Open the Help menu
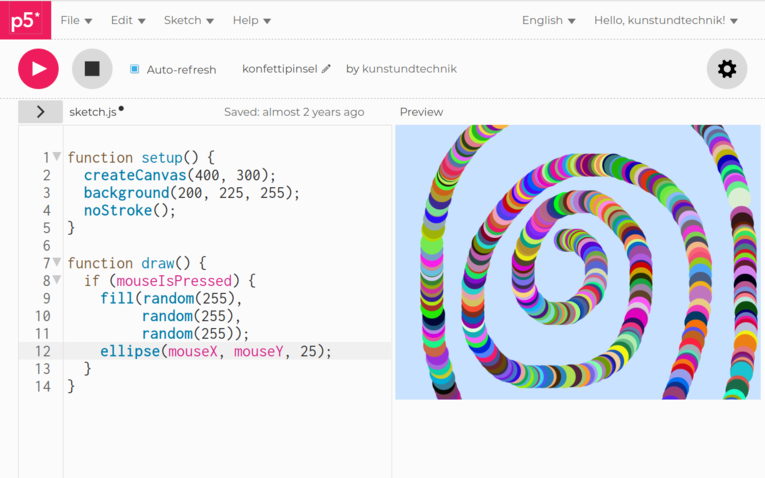765x478 pixels. (x=251, y=20)
